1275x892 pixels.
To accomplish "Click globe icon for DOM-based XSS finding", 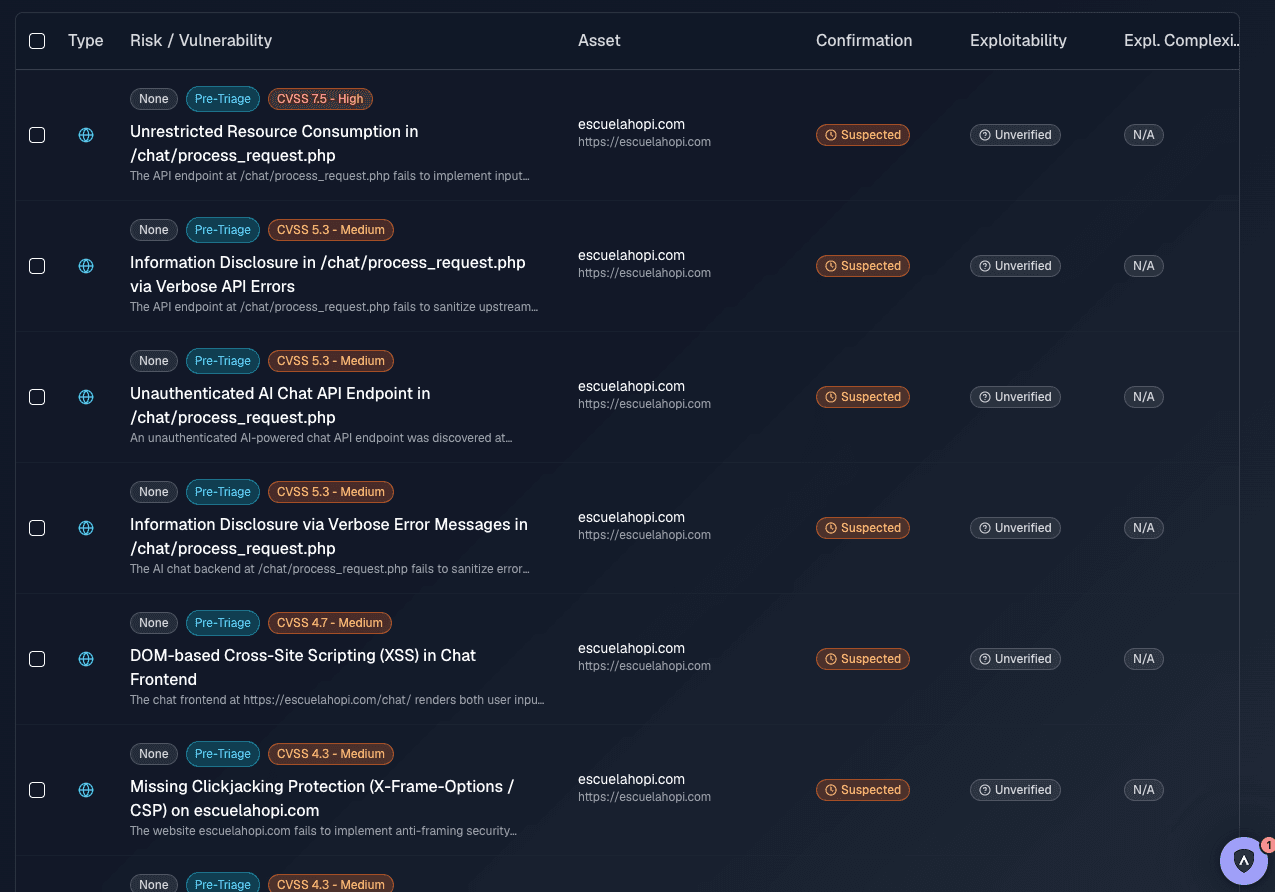I will pos(86,659).
